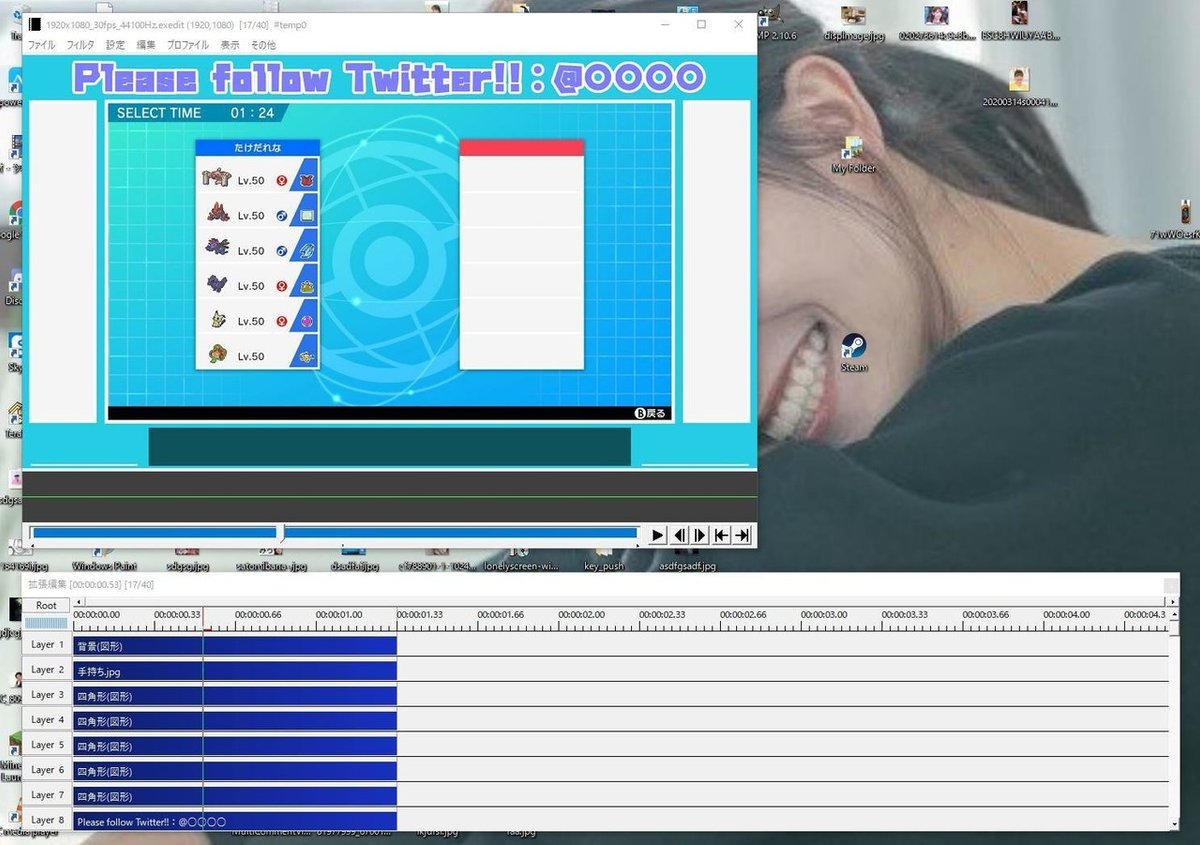Open the lonelyscreen desktop shortcut

click(x=519, y=559)
